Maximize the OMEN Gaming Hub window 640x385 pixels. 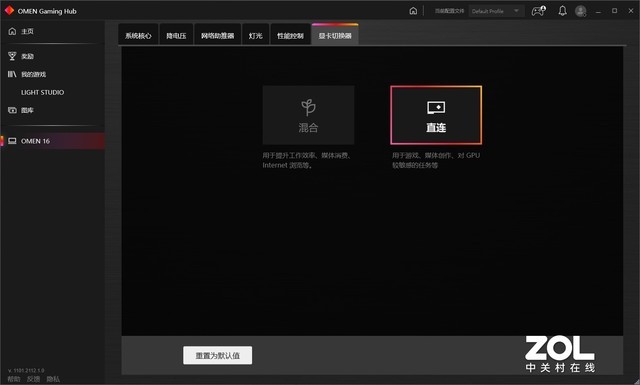(x=614, y=11)
